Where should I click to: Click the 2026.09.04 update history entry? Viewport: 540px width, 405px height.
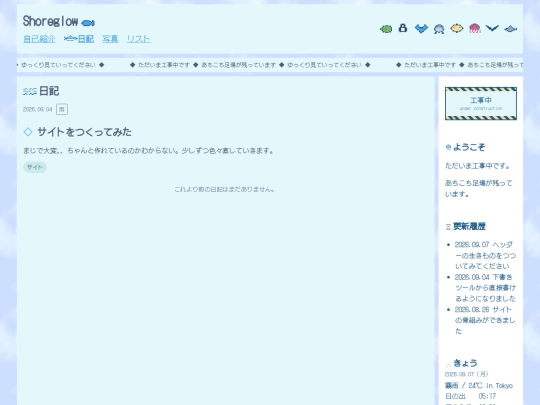tap(485, 288)
